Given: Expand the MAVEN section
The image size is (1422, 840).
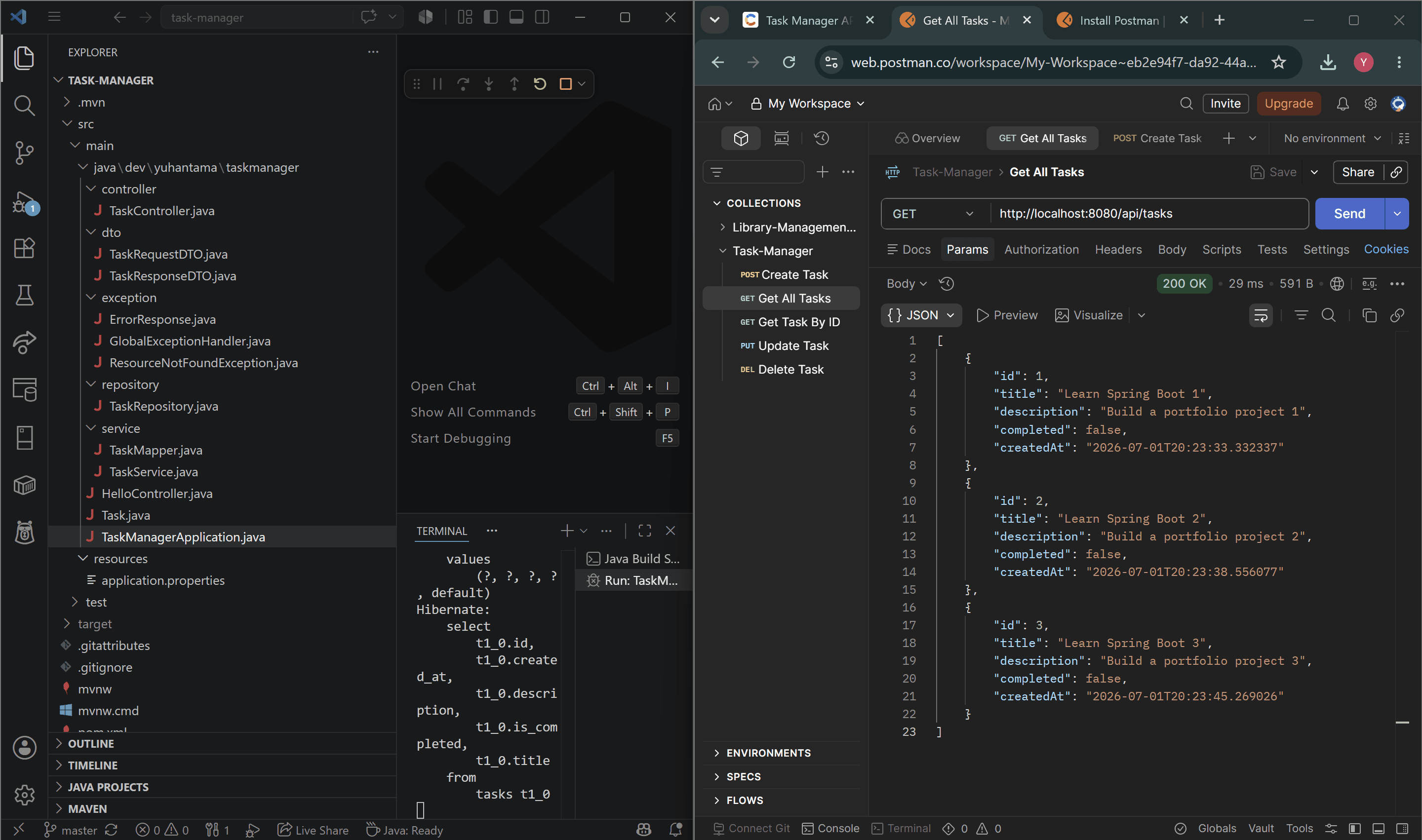Looking at the screenshot, I should [87, 808].
